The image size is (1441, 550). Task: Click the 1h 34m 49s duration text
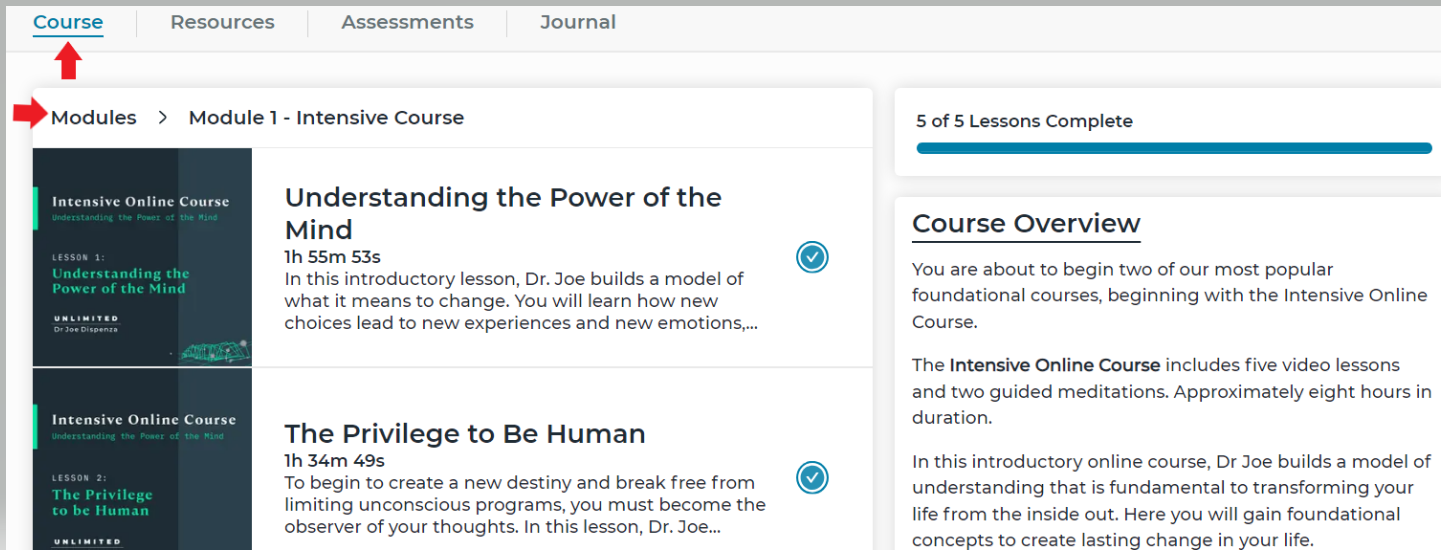335,461
